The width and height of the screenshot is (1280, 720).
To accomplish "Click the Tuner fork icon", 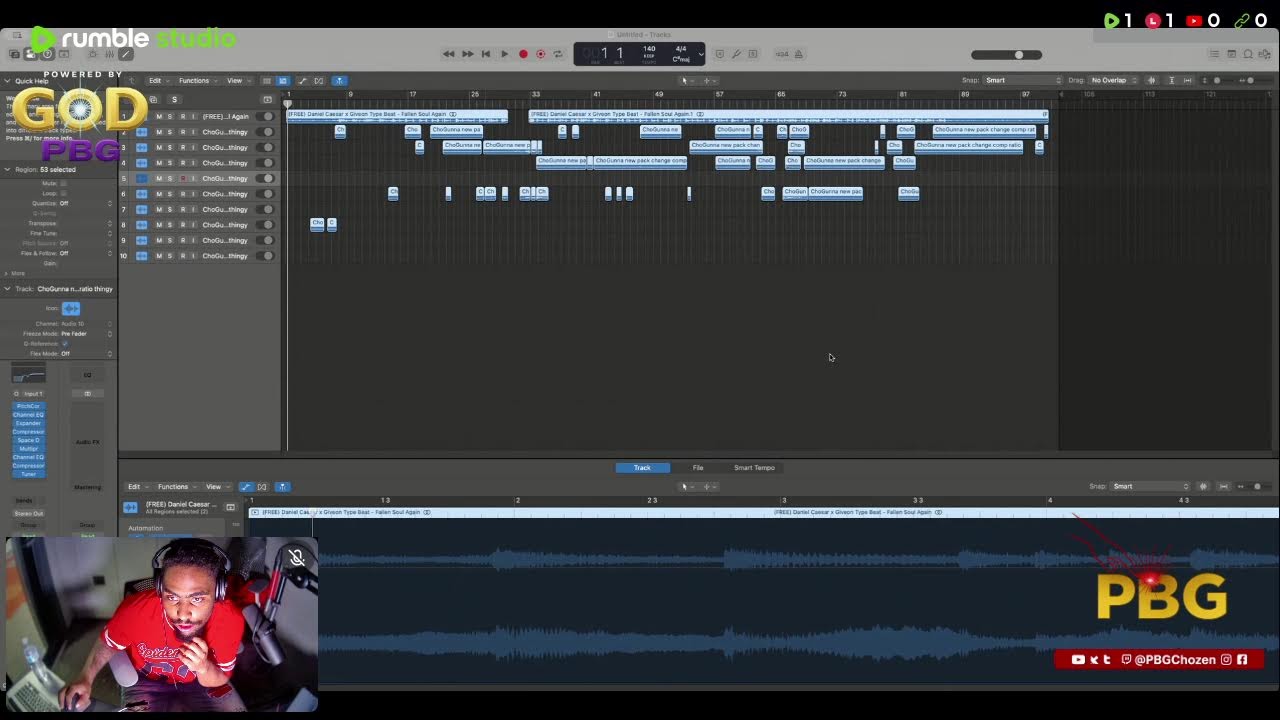I will [x=737, y=54].
